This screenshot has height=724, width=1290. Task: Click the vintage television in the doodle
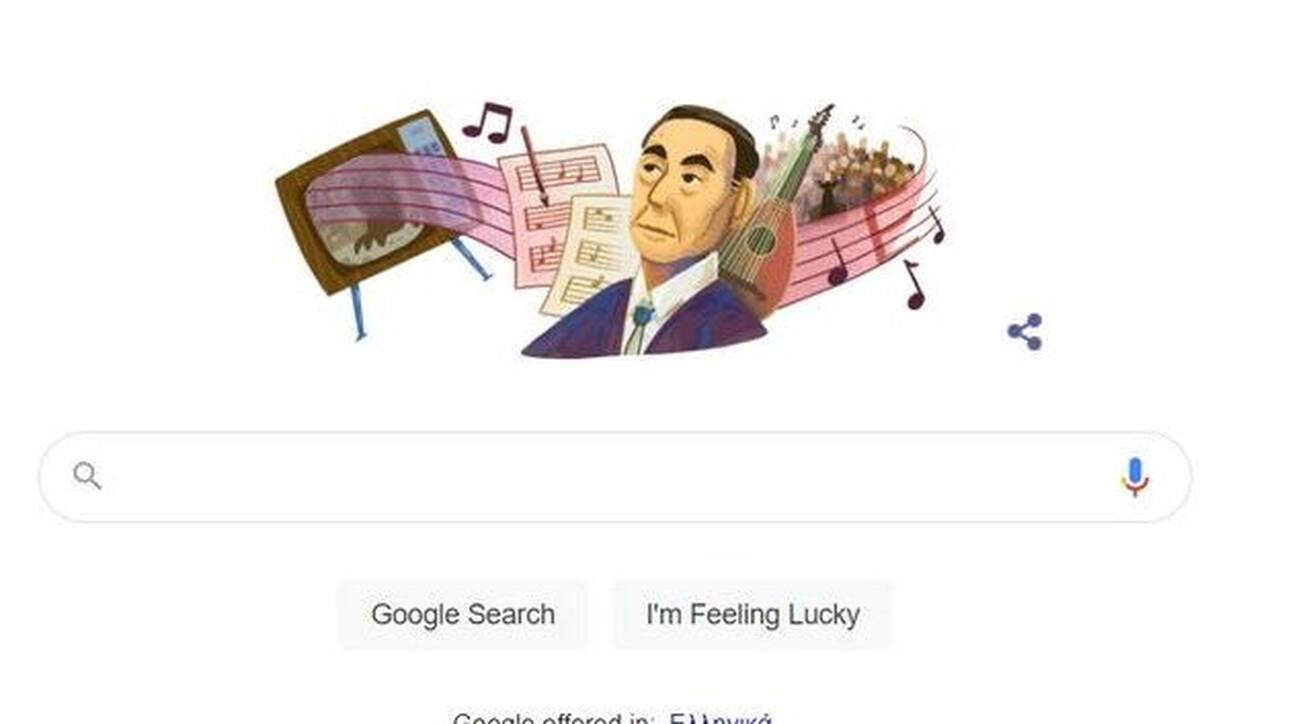pyautogui.click(x=372, y=200)
